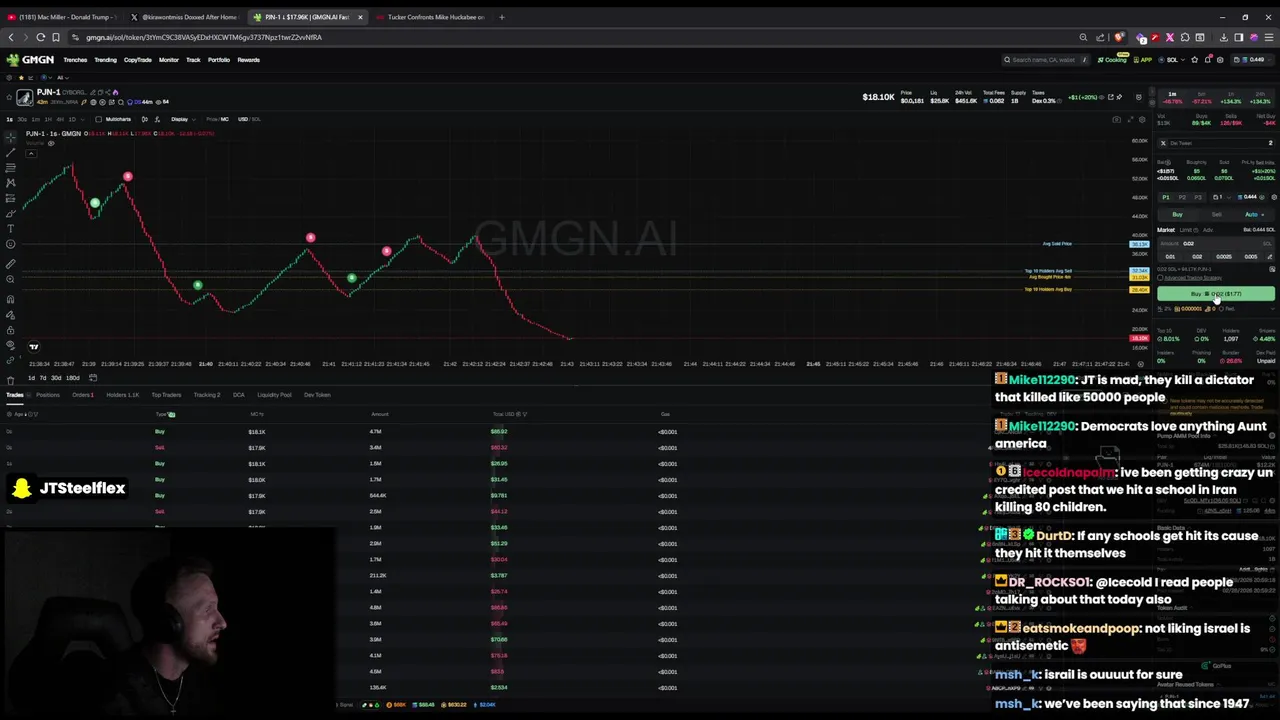The width and height of the screenshot is (1280, 720).
Task: Open the Trending menu
Action: [105, 60]
